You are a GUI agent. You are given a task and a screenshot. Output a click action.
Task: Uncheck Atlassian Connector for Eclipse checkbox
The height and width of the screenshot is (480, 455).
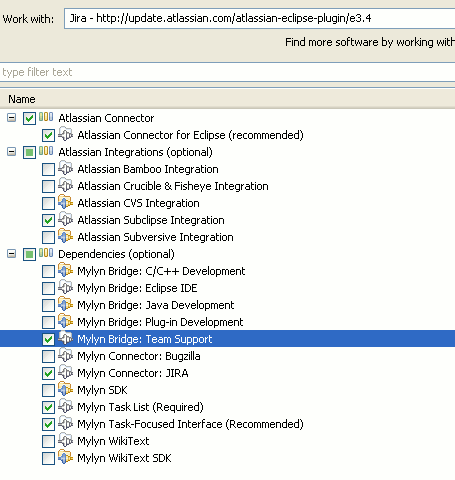(48, 135)
